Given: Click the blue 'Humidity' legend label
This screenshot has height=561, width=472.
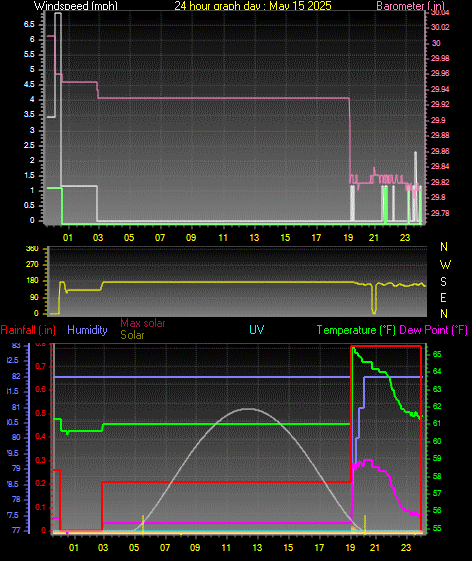Looking at the screenshot, I should tap(87, 330).
